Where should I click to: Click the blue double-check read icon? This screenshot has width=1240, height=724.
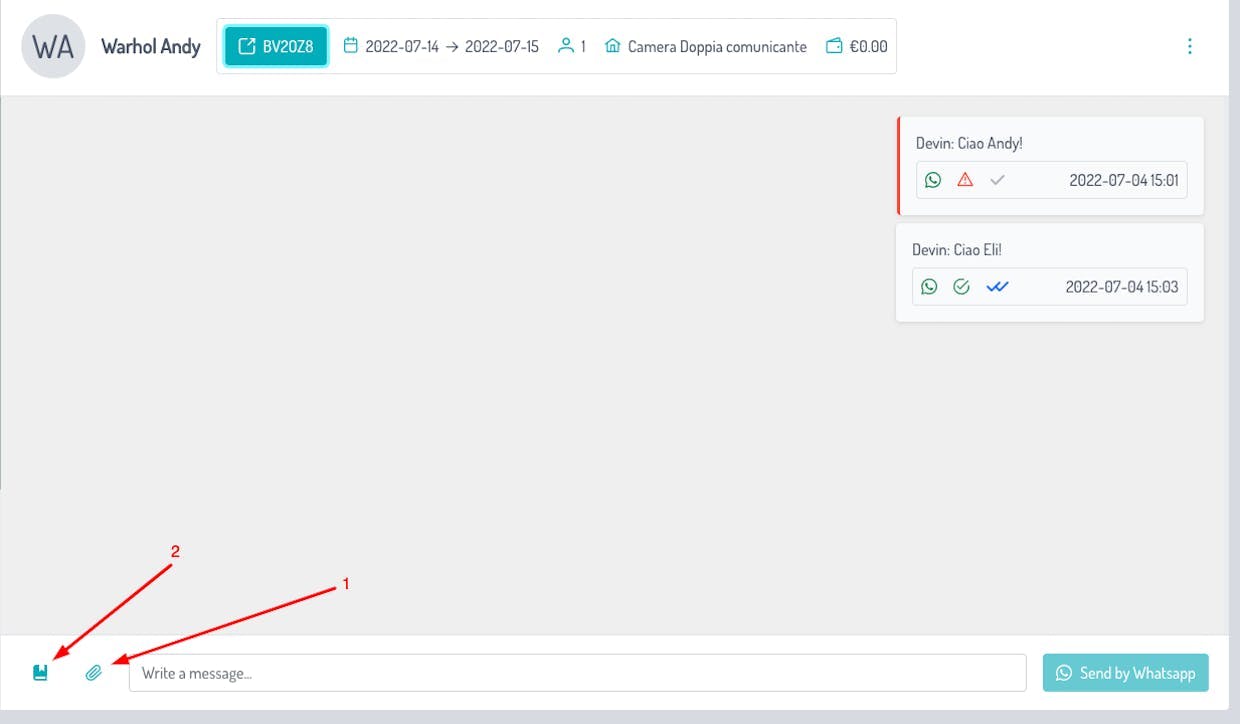click(997, 287)
